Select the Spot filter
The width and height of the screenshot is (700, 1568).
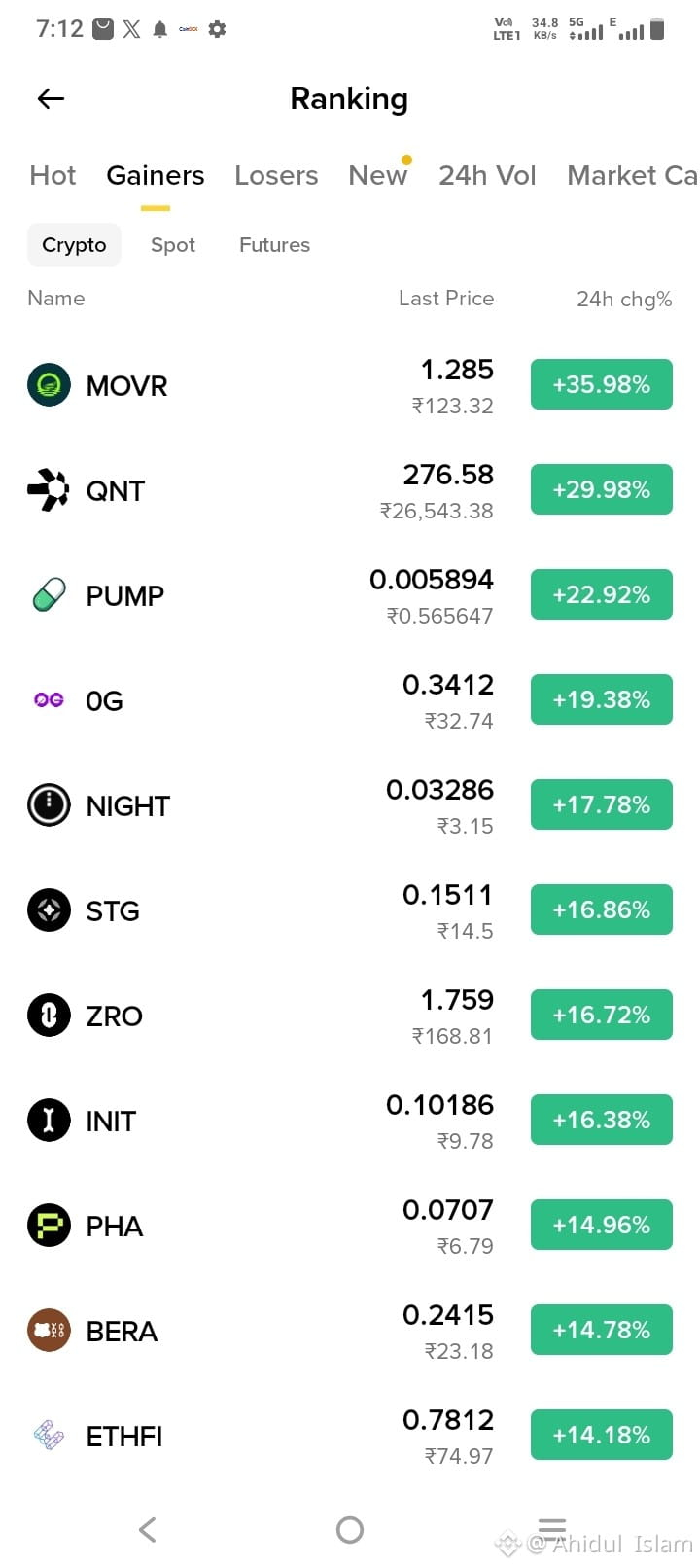coord(173,245)
